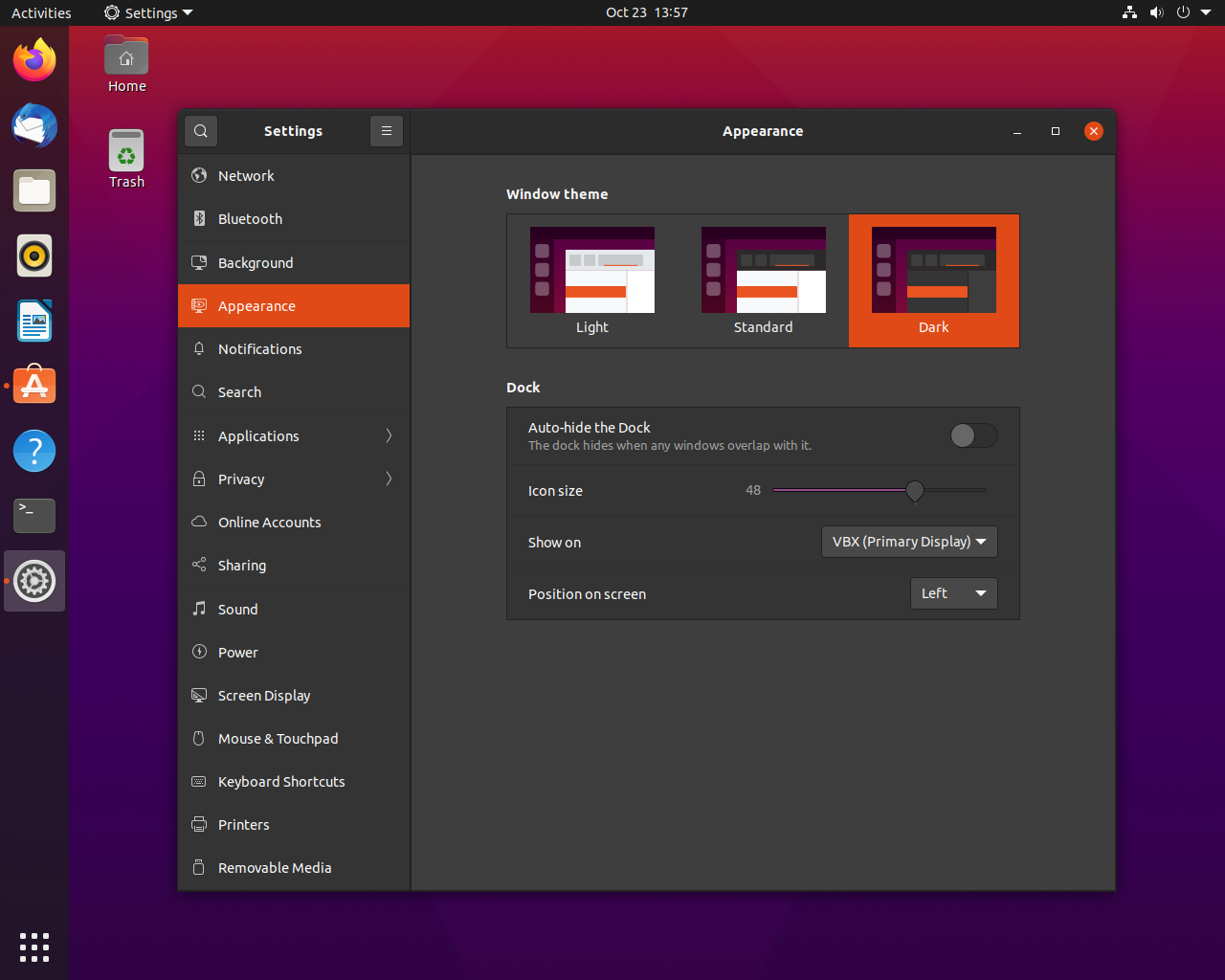Open the Trash desktop icon
This screenshot has width=1225, height=980.
click(126, 159)
